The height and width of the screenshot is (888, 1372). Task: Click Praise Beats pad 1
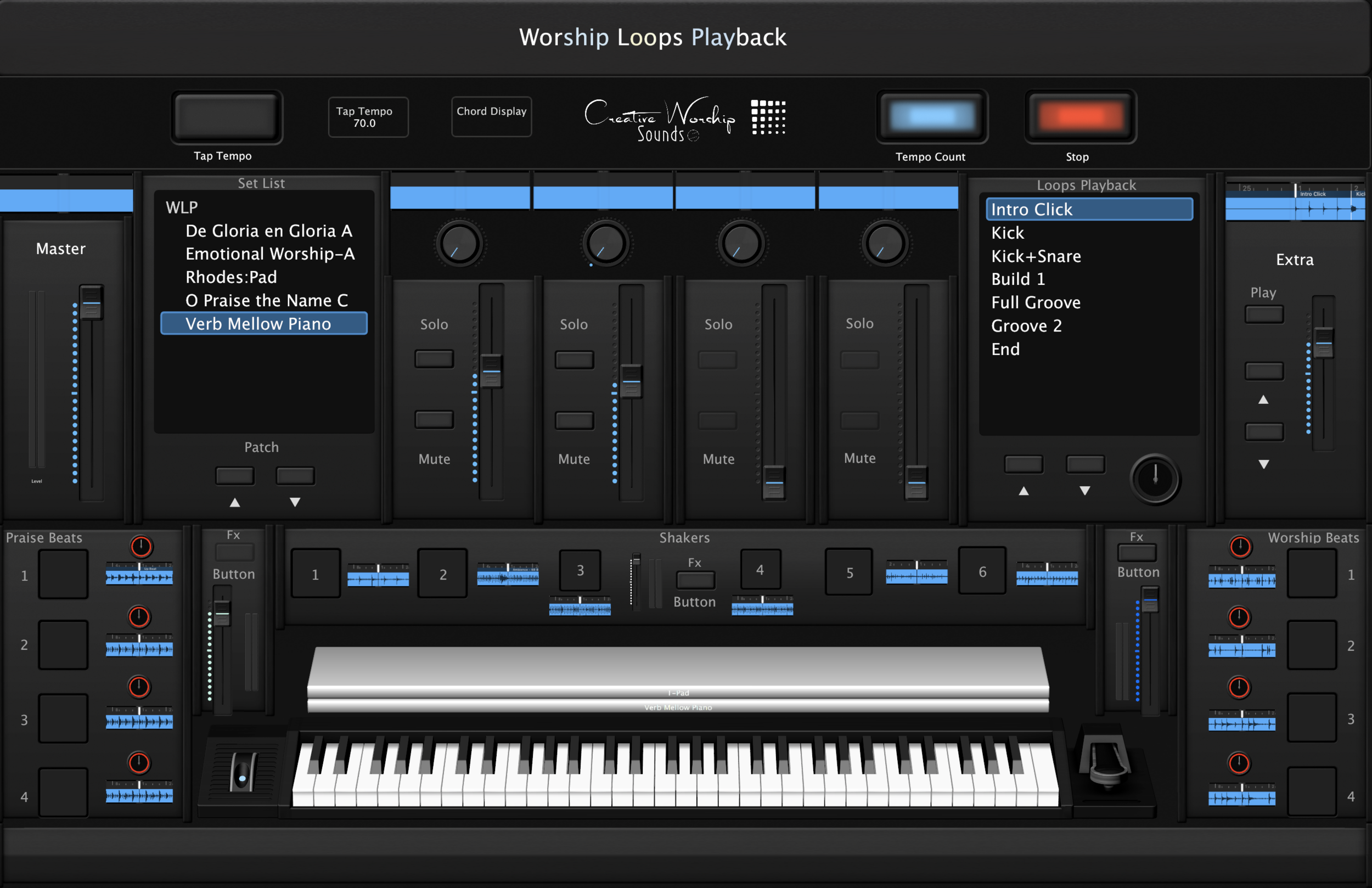64,574
